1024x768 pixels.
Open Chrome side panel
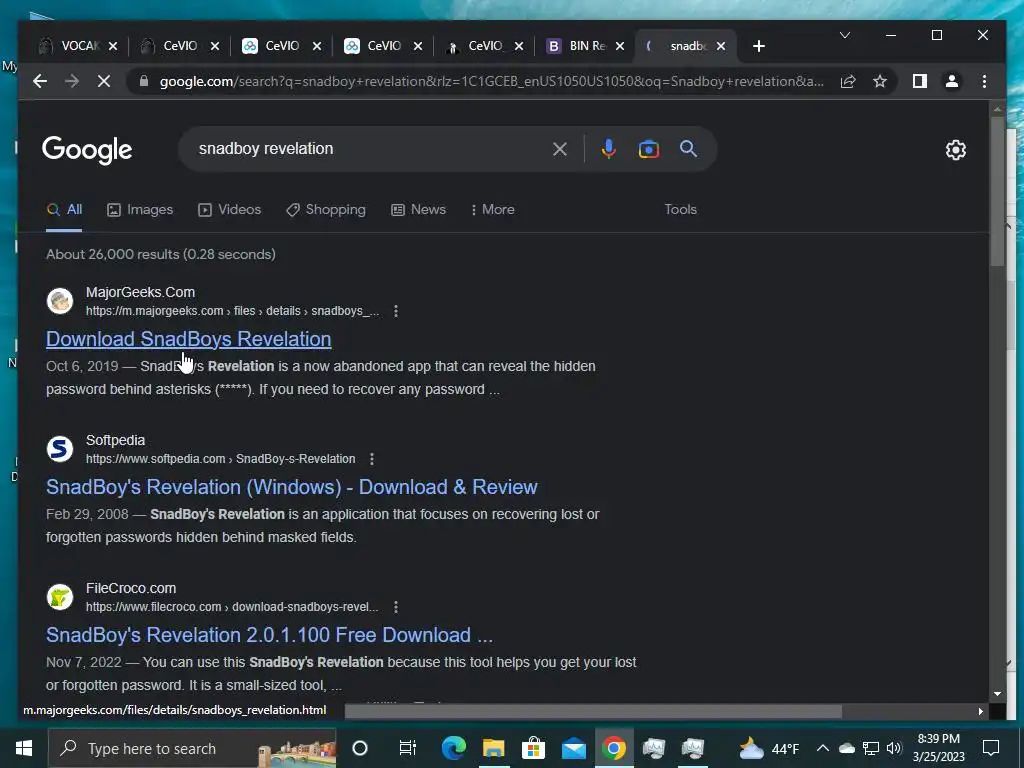[x=920, y=81]
